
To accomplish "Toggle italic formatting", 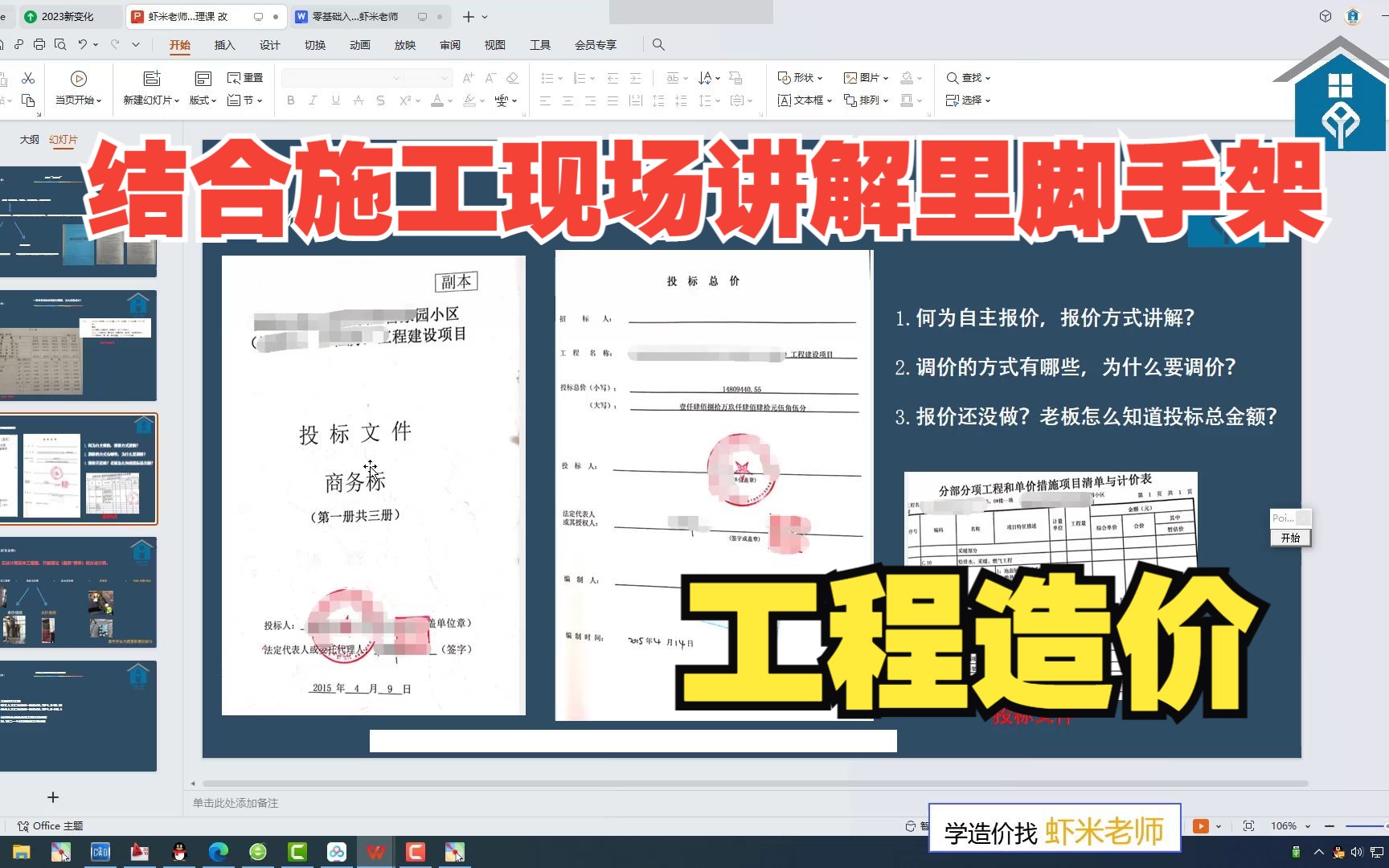I will [312, 100].
